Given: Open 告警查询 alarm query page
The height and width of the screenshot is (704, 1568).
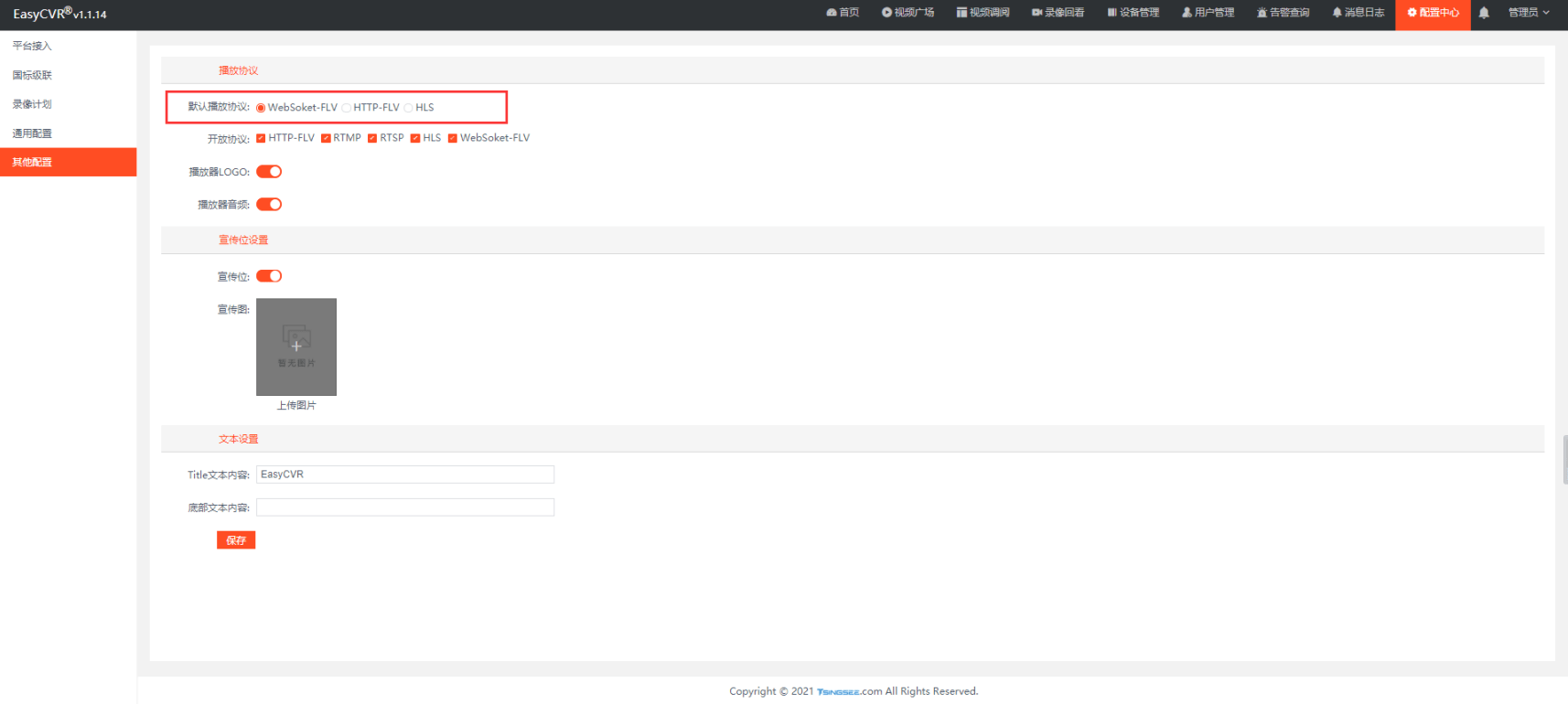Looking at the screenshot, I should click(x=1283, y=13).
